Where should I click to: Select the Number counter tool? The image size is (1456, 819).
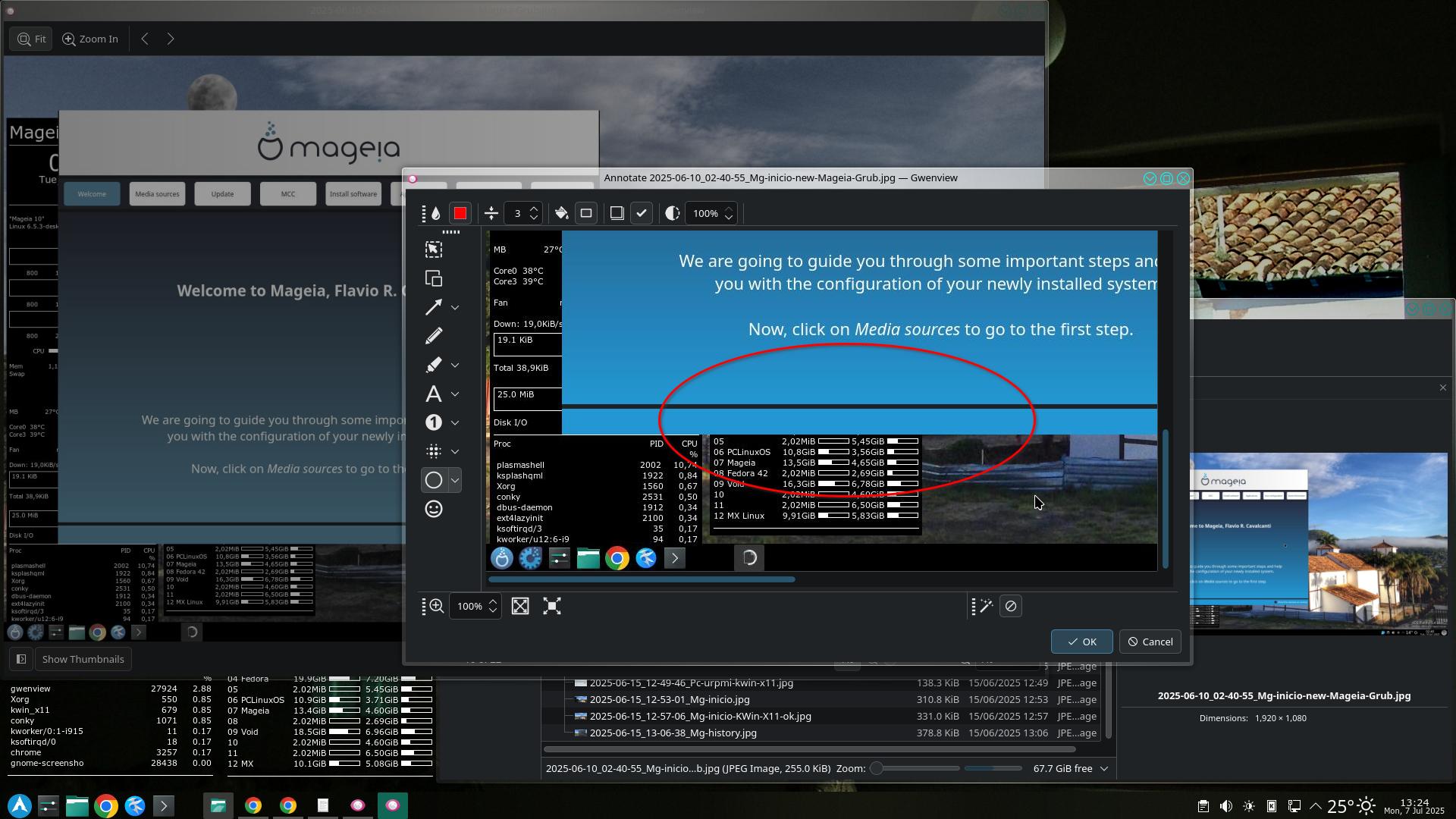click(434, 422)
